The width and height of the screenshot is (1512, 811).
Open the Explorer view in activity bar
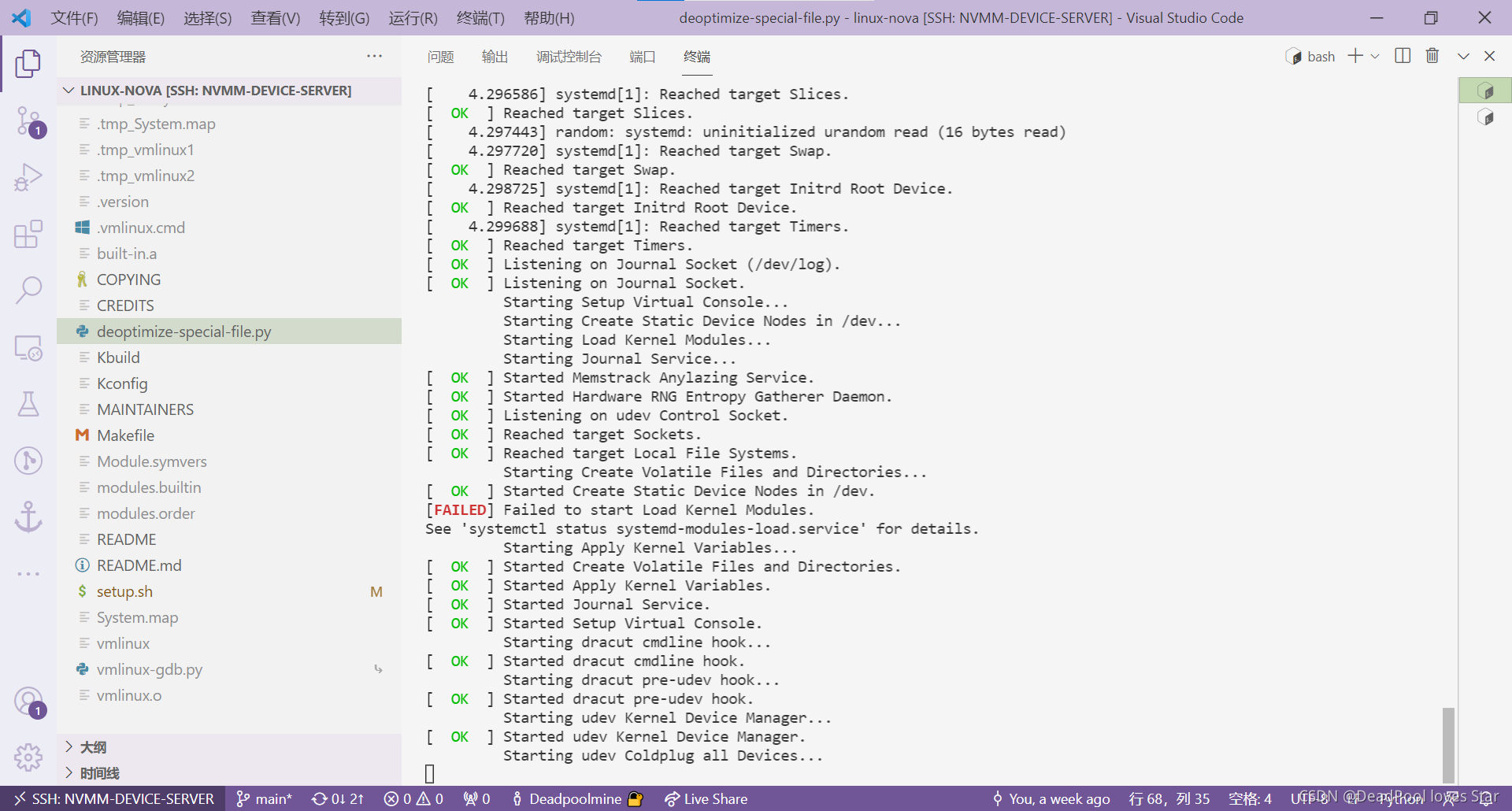(x=28, y=64)
